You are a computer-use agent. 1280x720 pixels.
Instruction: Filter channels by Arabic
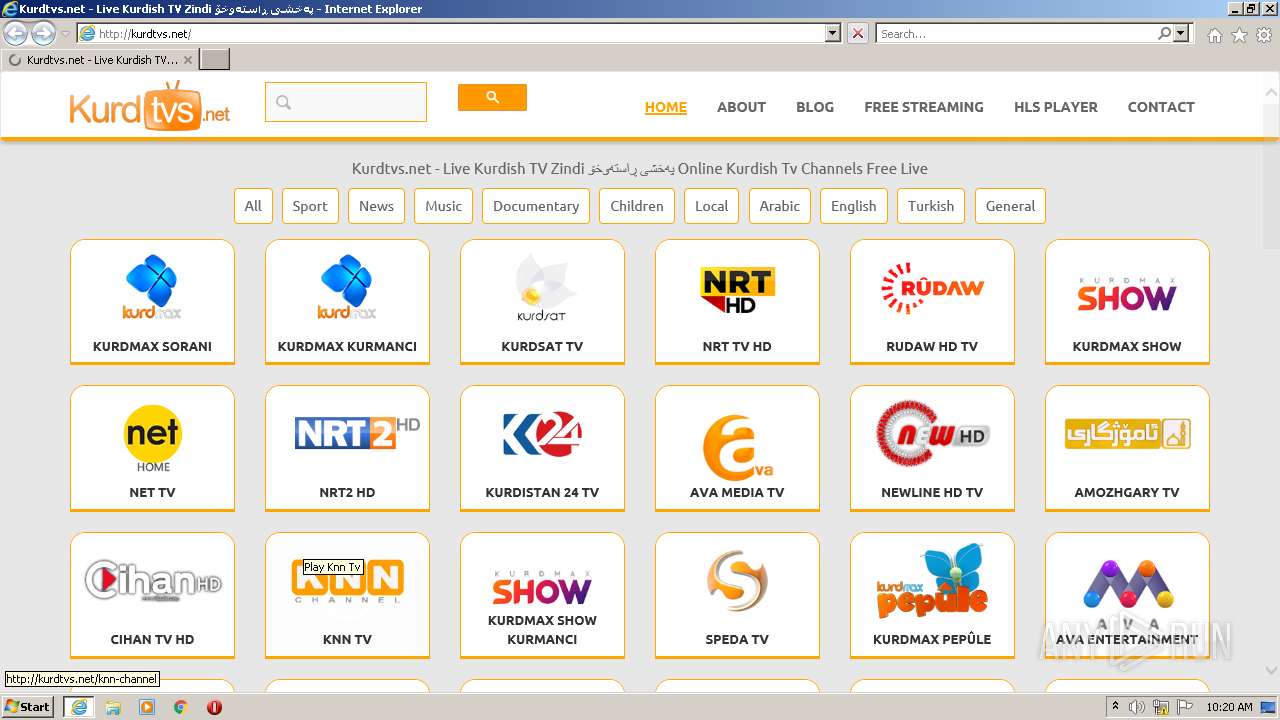pyautogui.click(x=780, y=206)
